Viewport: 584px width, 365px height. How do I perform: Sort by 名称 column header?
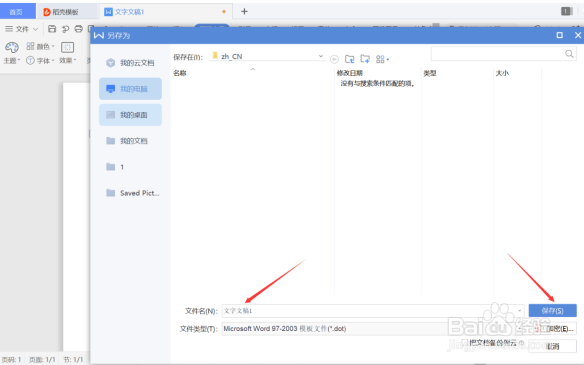[x=180, y=73]
